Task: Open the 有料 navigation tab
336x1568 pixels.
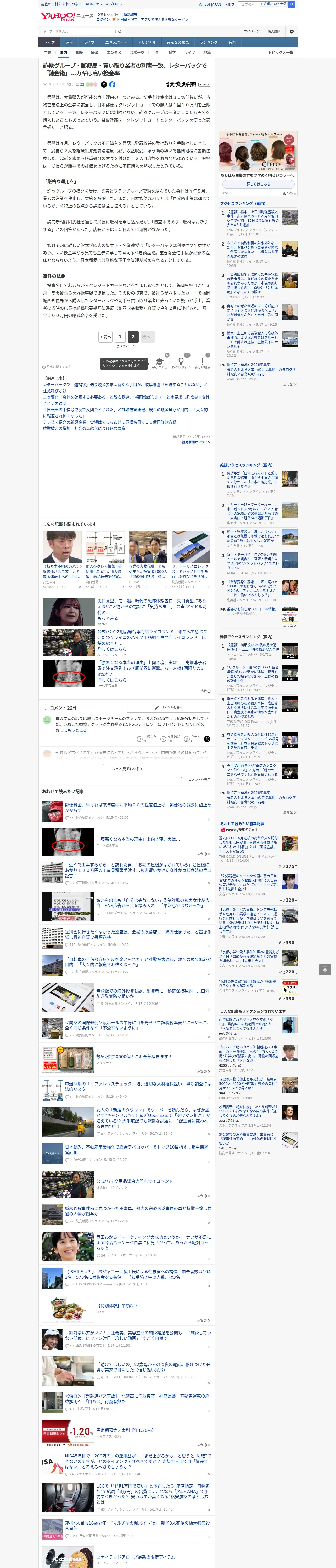Action: coord(232,42)
